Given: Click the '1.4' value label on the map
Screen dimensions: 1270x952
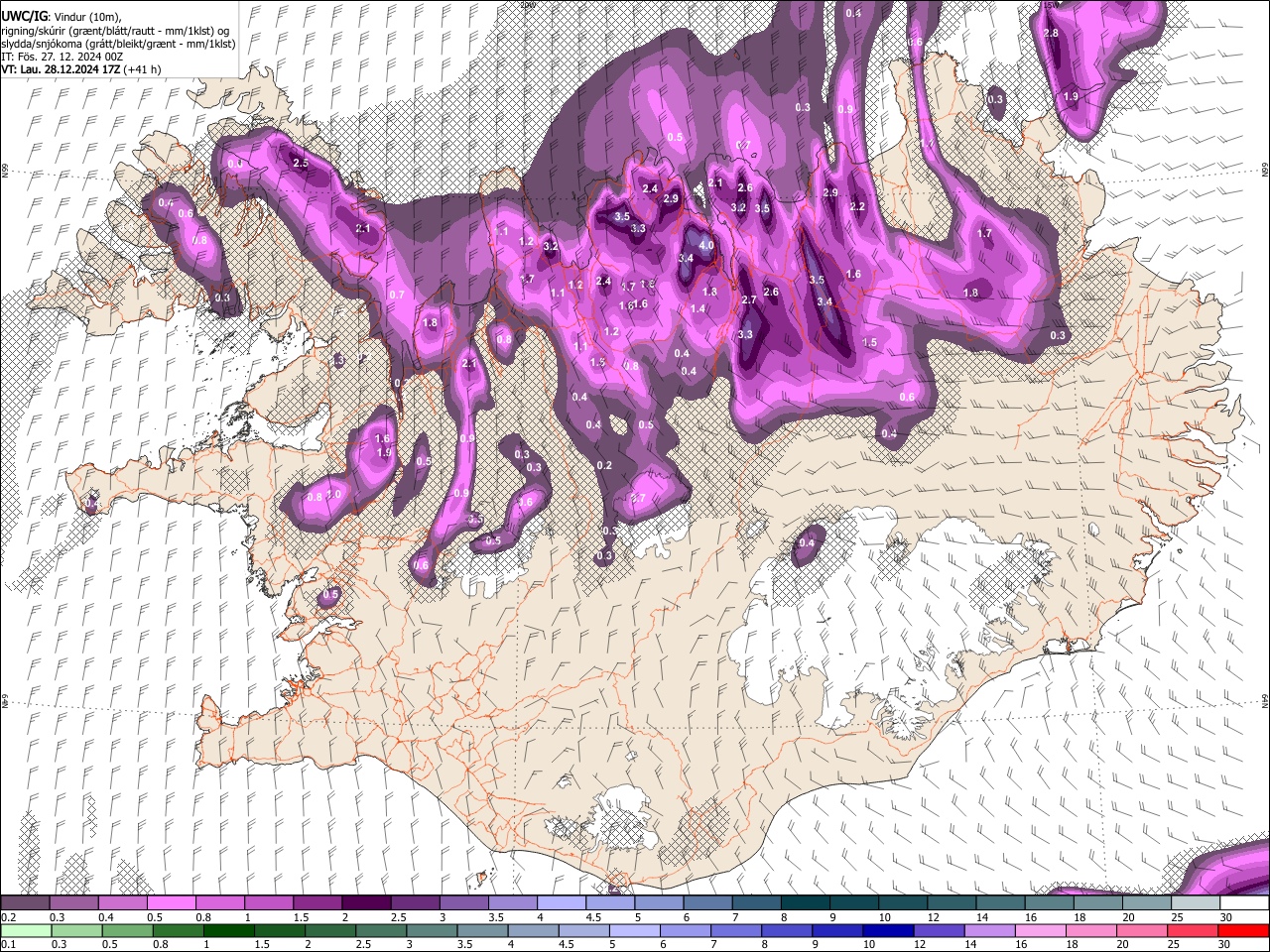Looking at the screenshot, I should 698,308.
